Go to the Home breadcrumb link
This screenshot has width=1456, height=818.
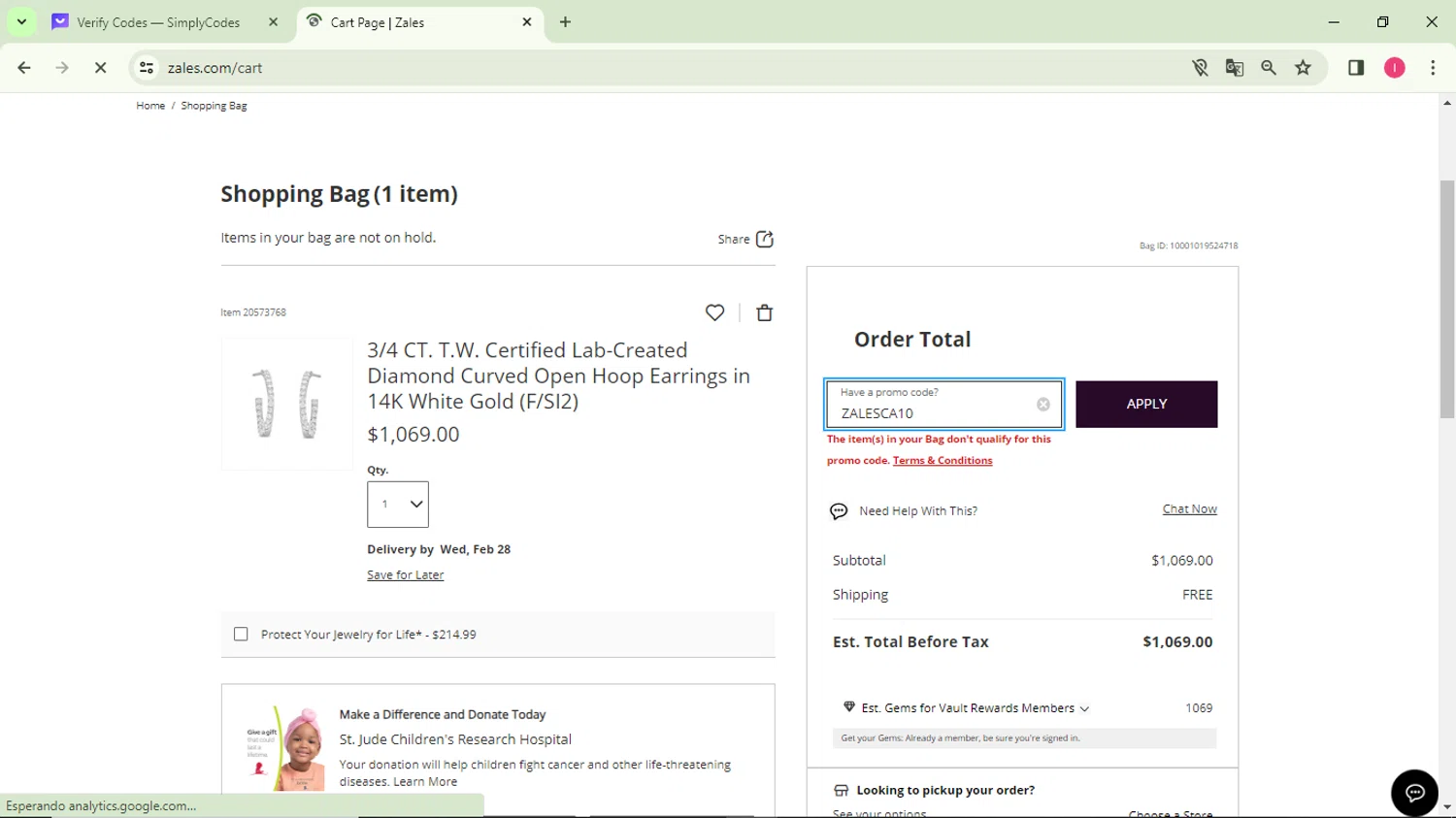click(150, 106)
